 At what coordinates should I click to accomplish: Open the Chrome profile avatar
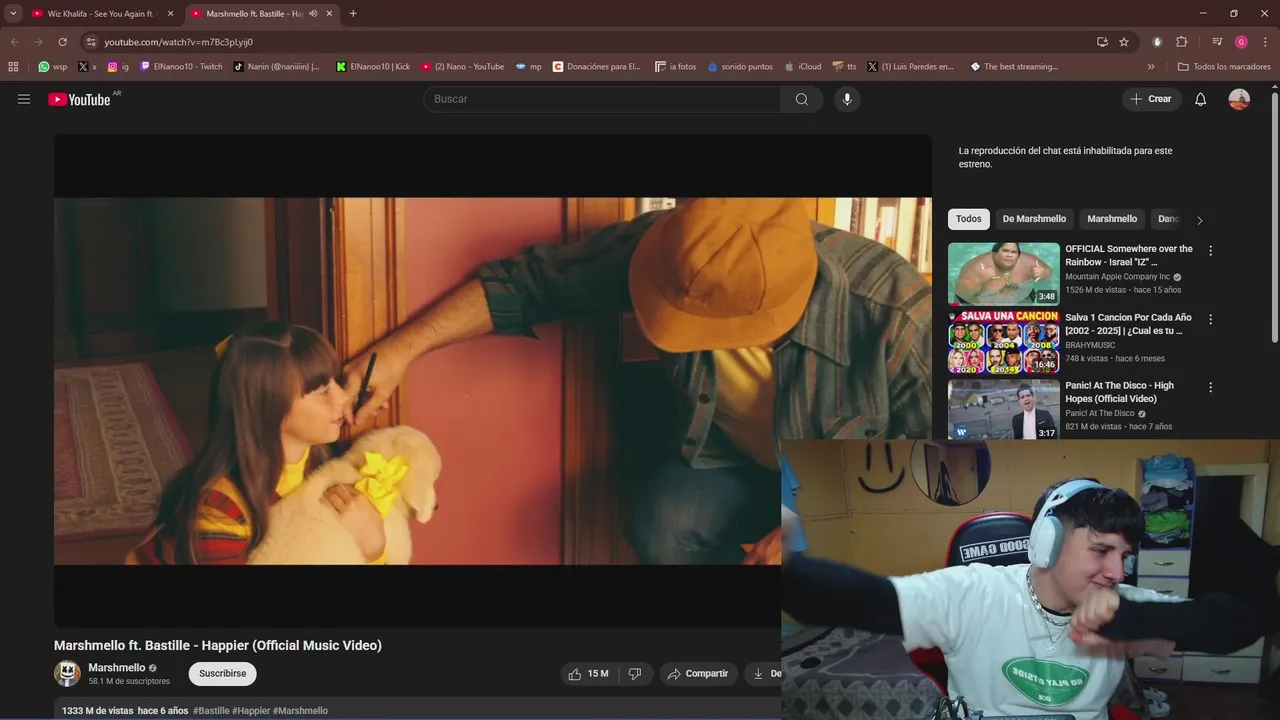pyautogui.click(x=1241, y=42)
